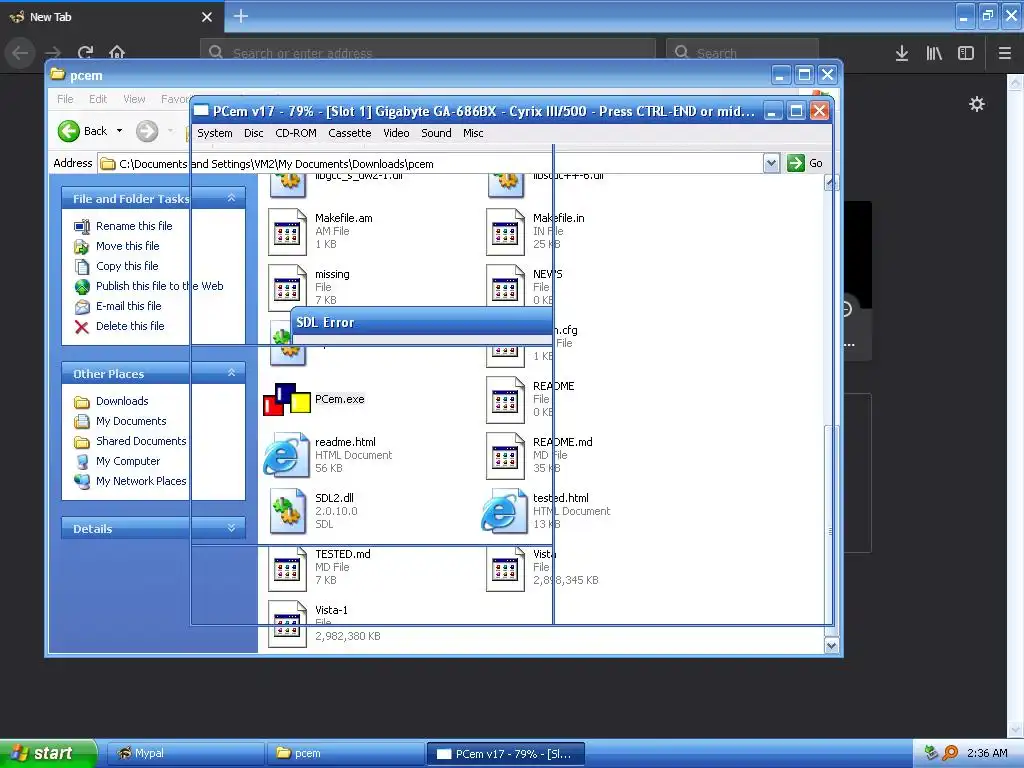
Task: Click E-mail this file
Action: click(129, 306)
